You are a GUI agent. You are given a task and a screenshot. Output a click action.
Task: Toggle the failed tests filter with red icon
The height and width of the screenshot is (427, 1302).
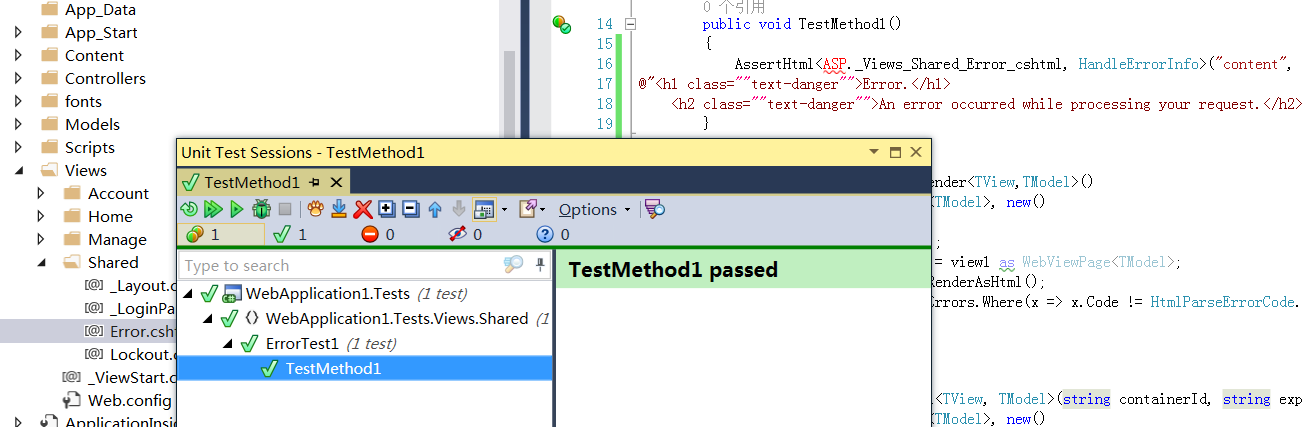click(377, 234)
